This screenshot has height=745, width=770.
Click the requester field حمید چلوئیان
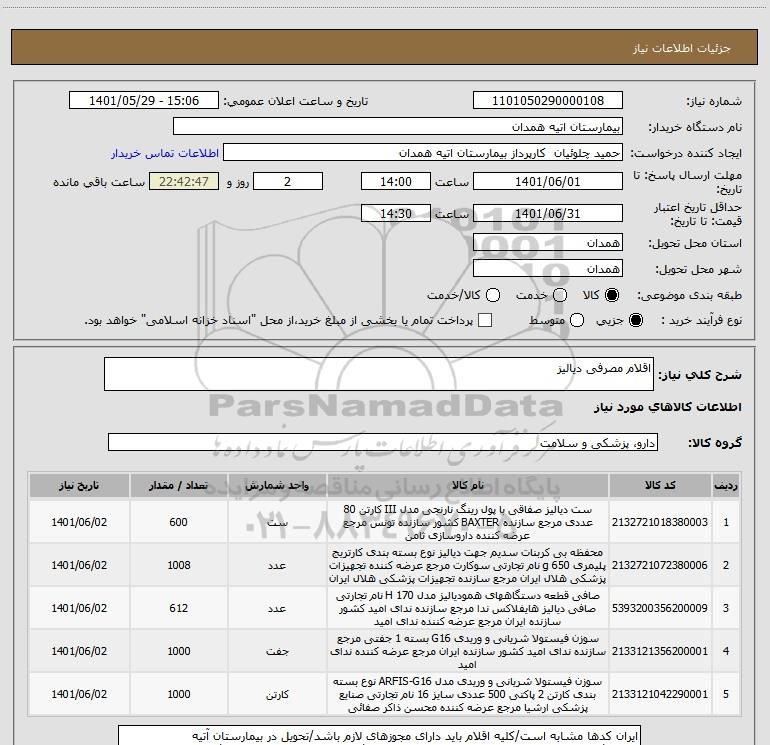point(423,153)
